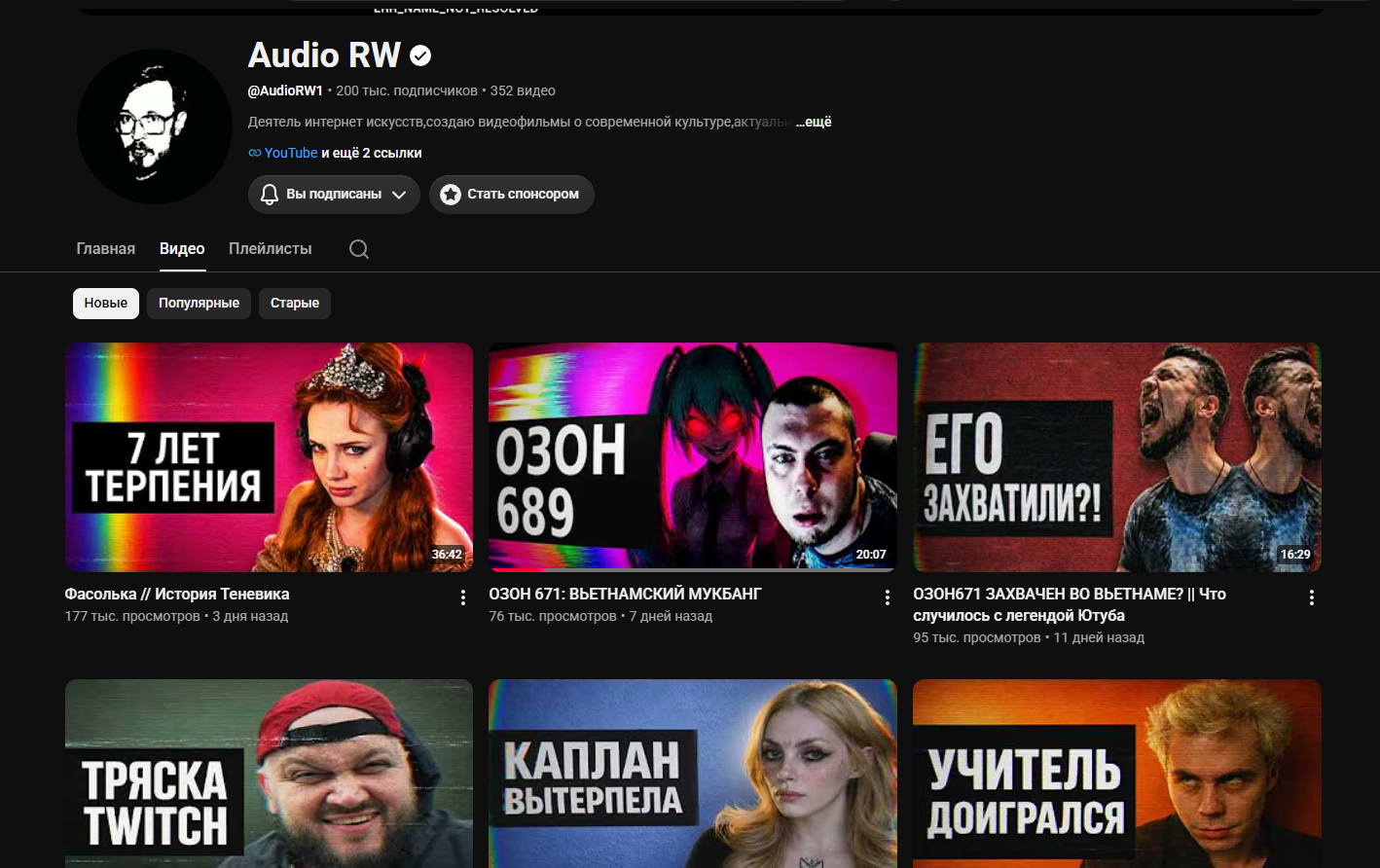Switch to the Главная tab
The width and height of the screenshot is (1380, 868).
click(106, 249)
